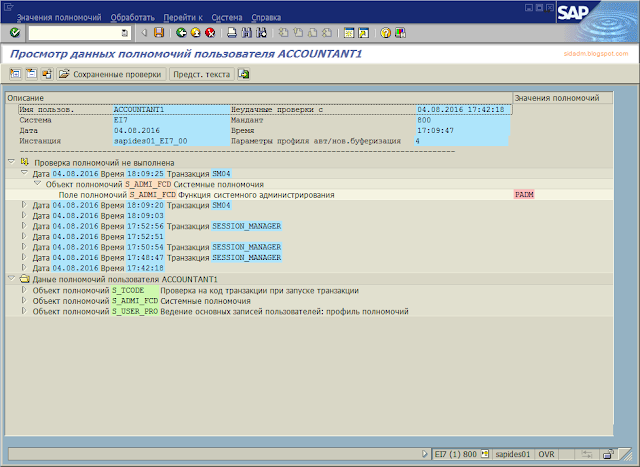Collapse the 18:09:25 SM04 date node
Viewport: 640px width, 467px height.
pyautogui.click(x=24, y=173)
